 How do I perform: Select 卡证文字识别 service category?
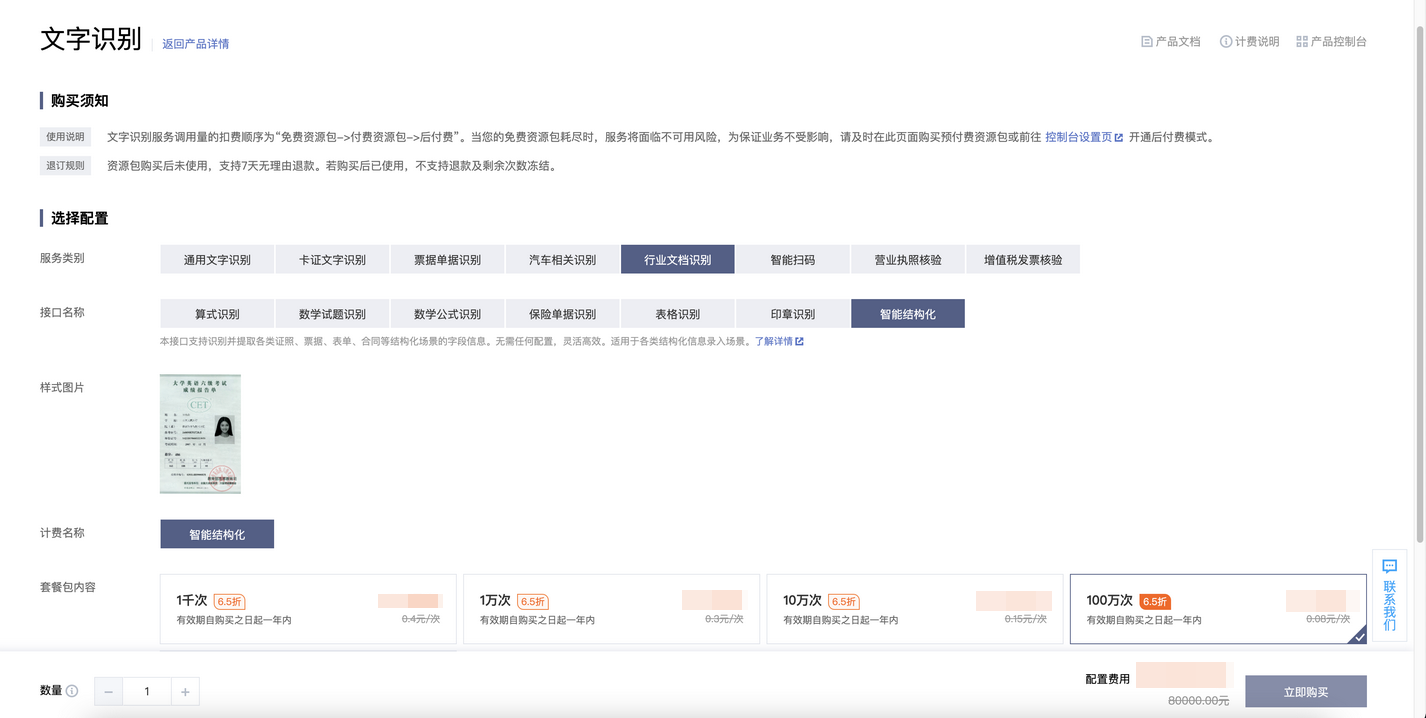coord(332,259)
